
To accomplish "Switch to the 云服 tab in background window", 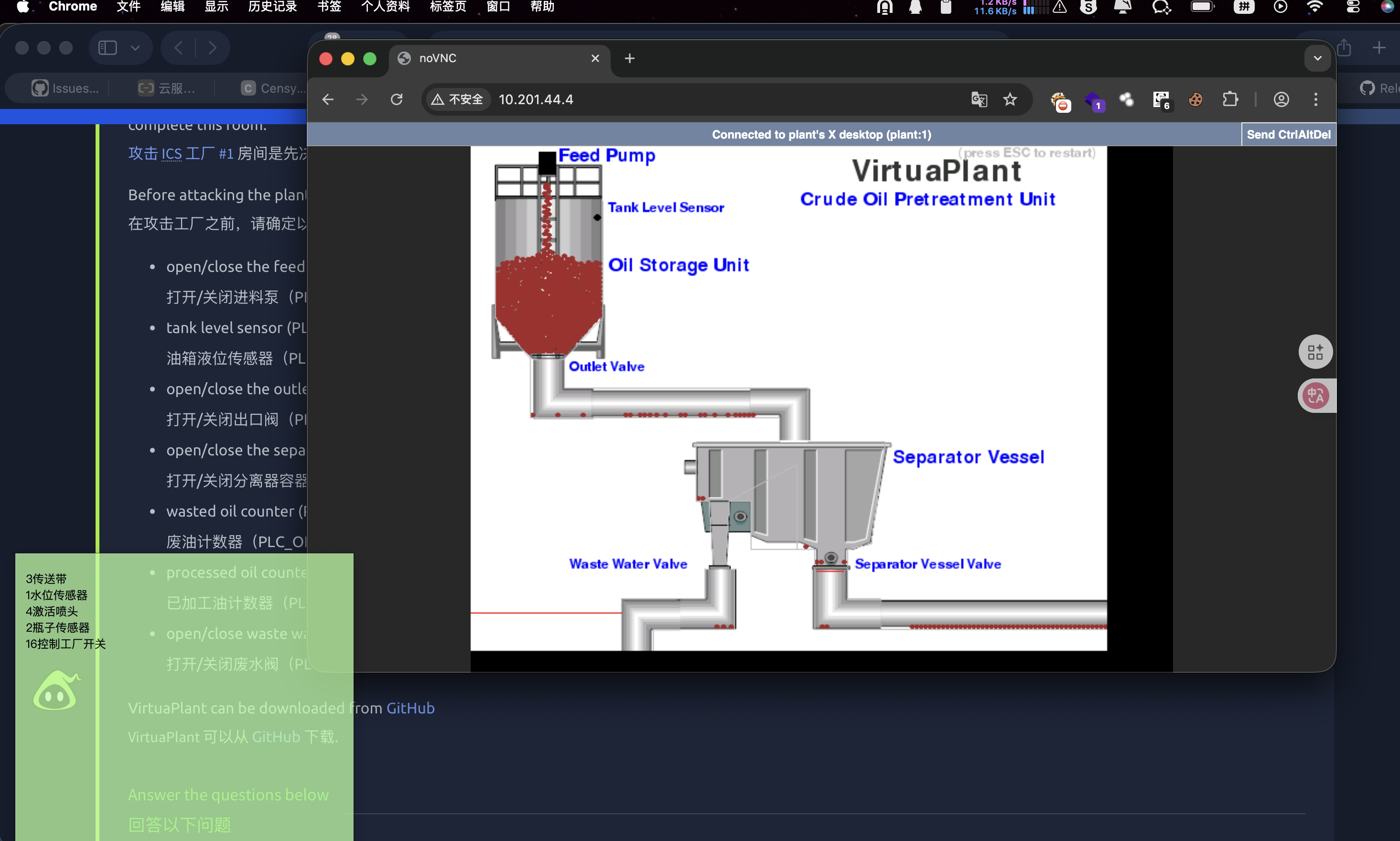I will click(167, 88).
